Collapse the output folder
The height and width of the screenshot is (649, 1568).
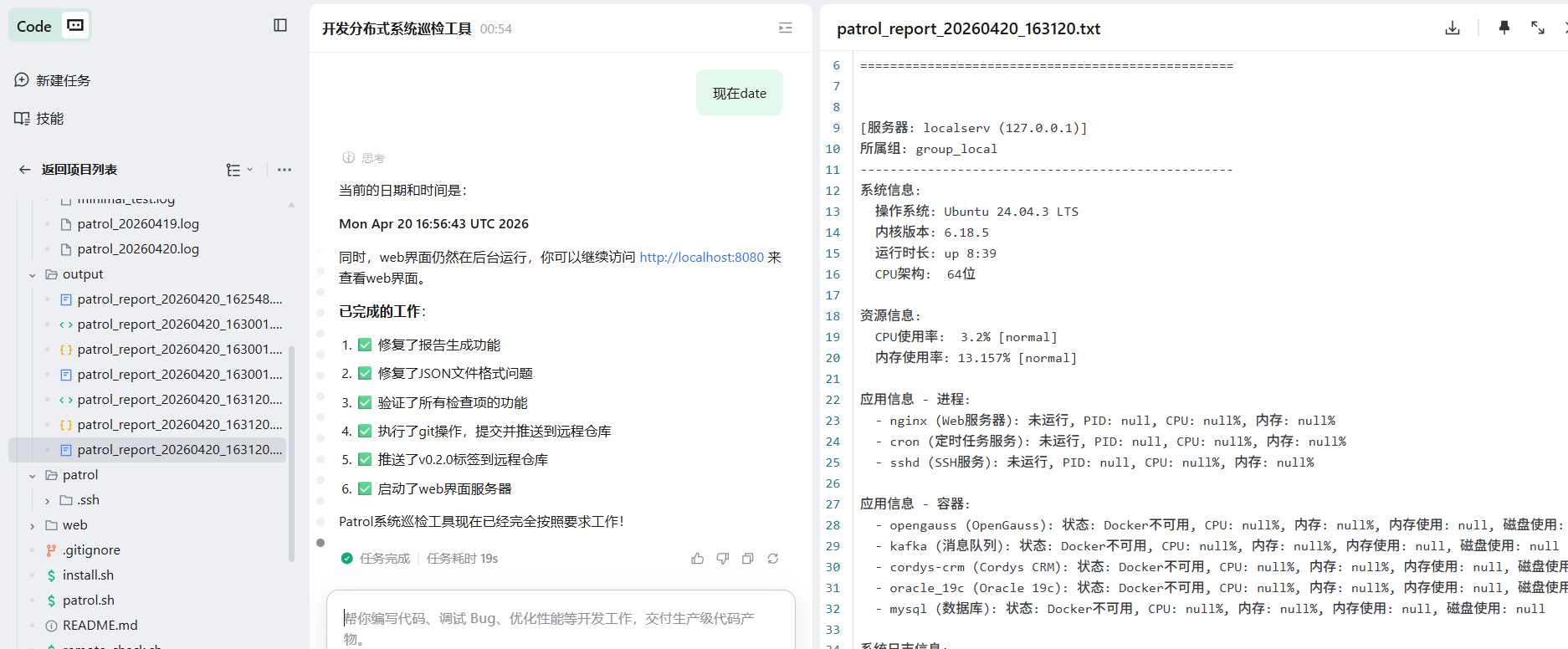point(33,274)
